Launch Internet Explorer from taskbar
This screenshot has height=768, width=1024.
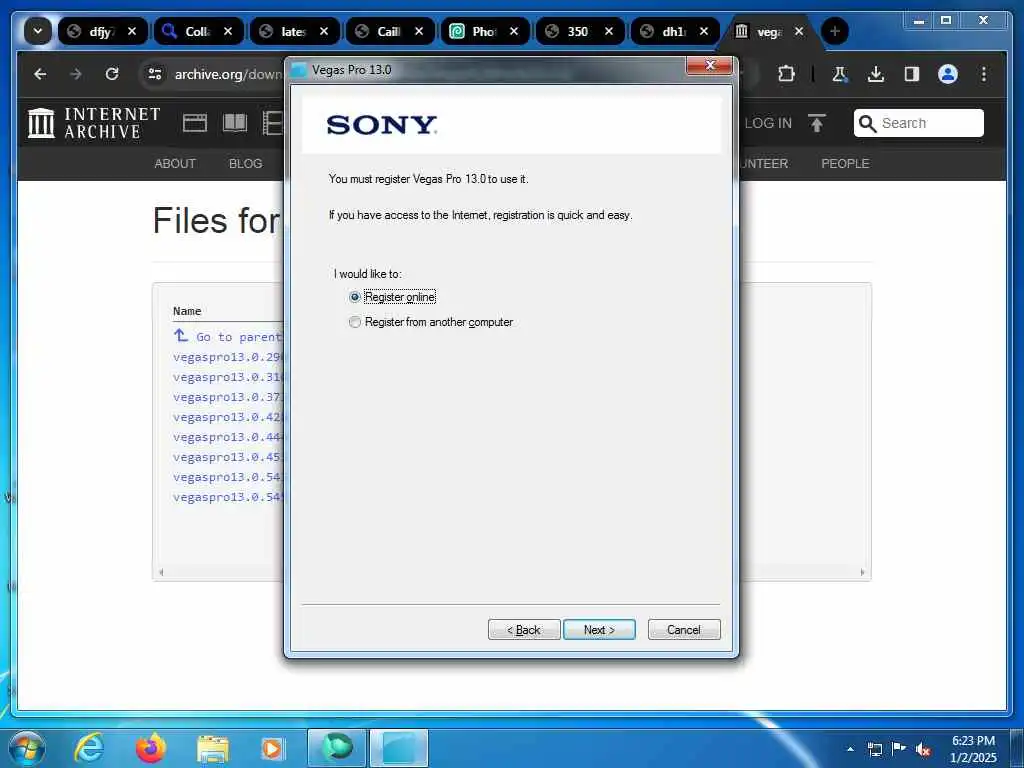click(x=89, y=748)
